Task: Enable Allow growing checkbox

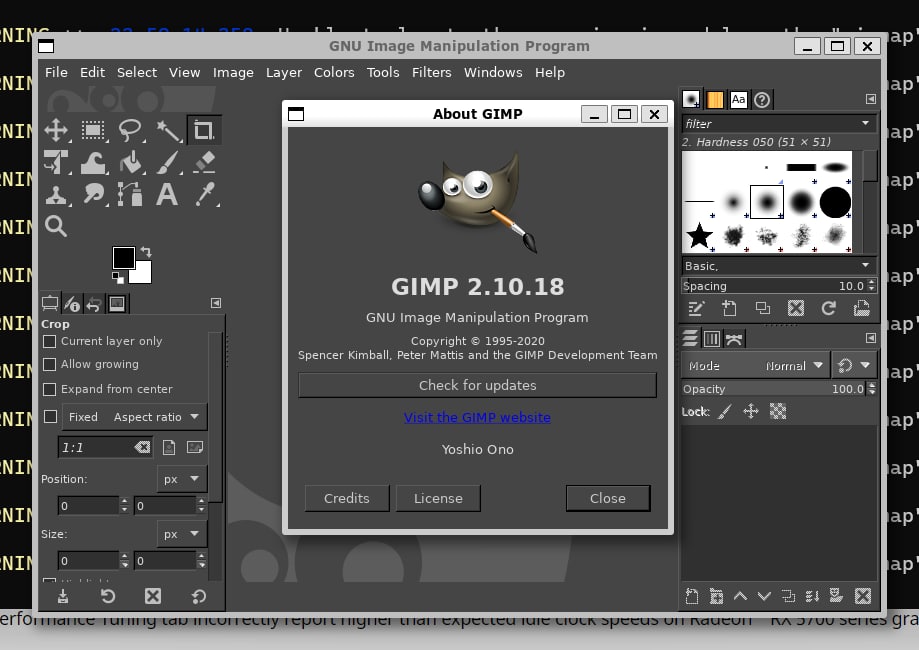Action: tap(50, 365)
